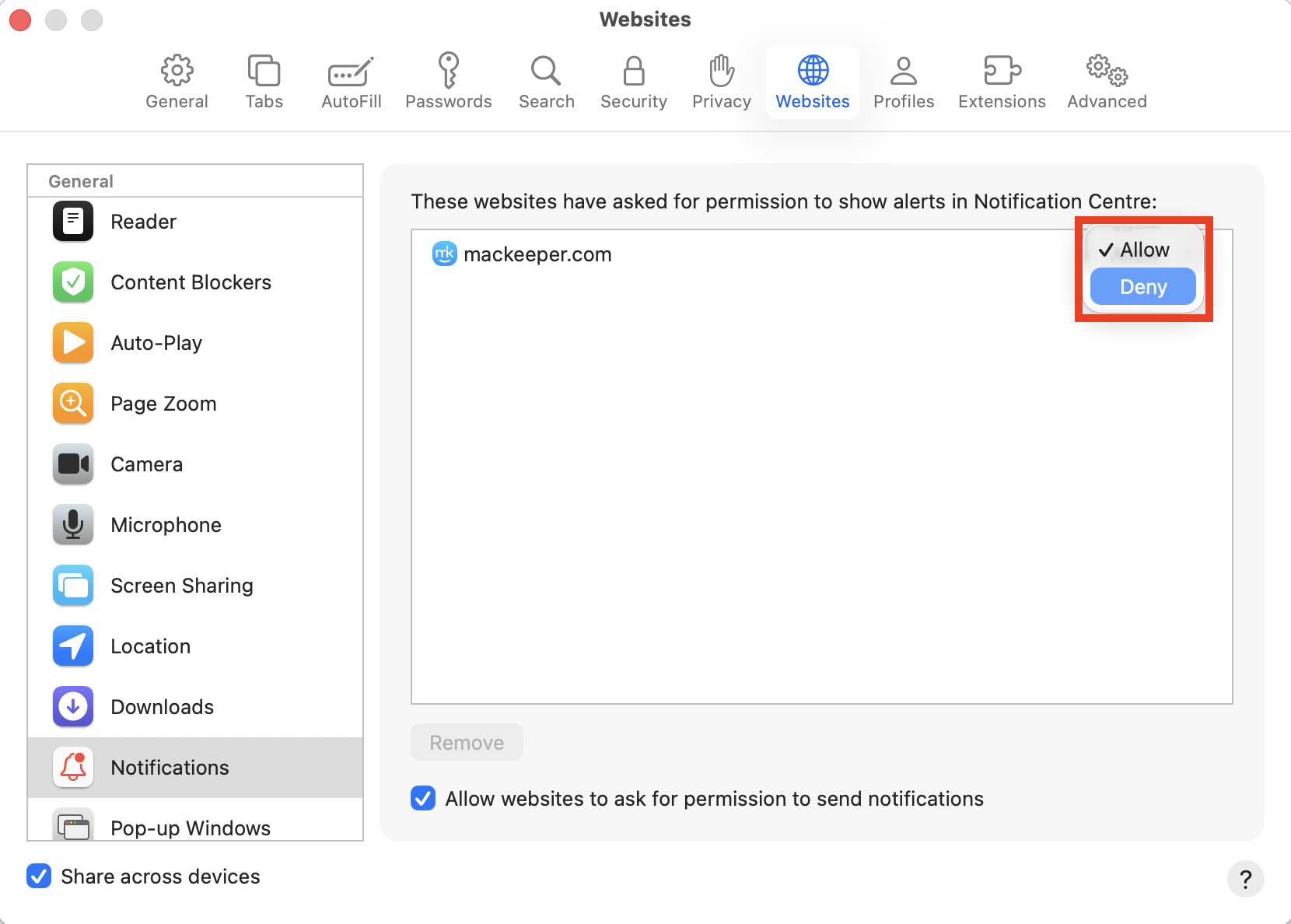The height and width of the screenshot is (924, 1291).
Task: Choose Deny for mackeeper.com notifications
Action: tap(1142, 286)
